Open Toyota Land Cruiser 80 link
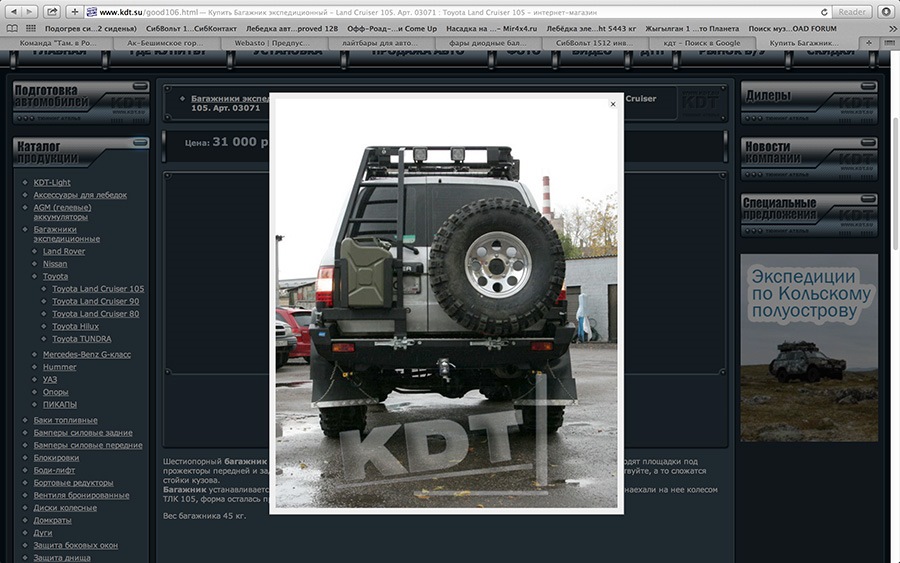This screenshot has height=563, width=900. click(95, 314)
